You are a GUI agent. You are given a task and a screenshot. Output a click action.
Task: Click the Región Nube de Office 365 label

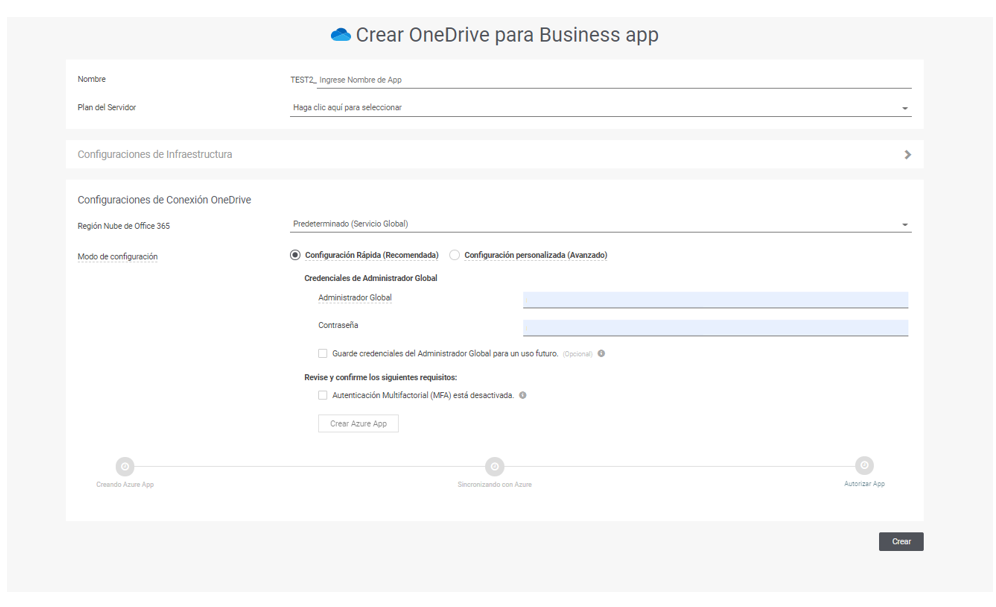pyautogui.click(x=123, y=226)
